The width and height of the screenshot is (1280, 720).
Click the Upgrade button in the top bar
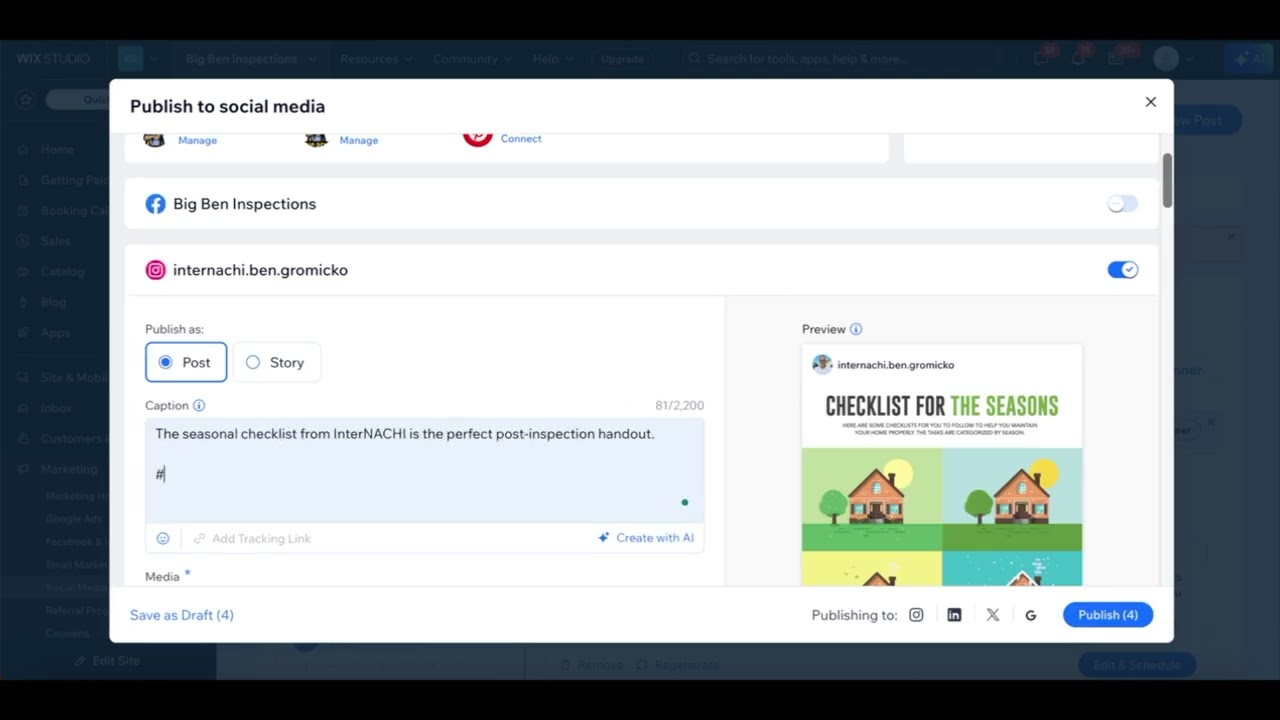[x=622, y=59]
